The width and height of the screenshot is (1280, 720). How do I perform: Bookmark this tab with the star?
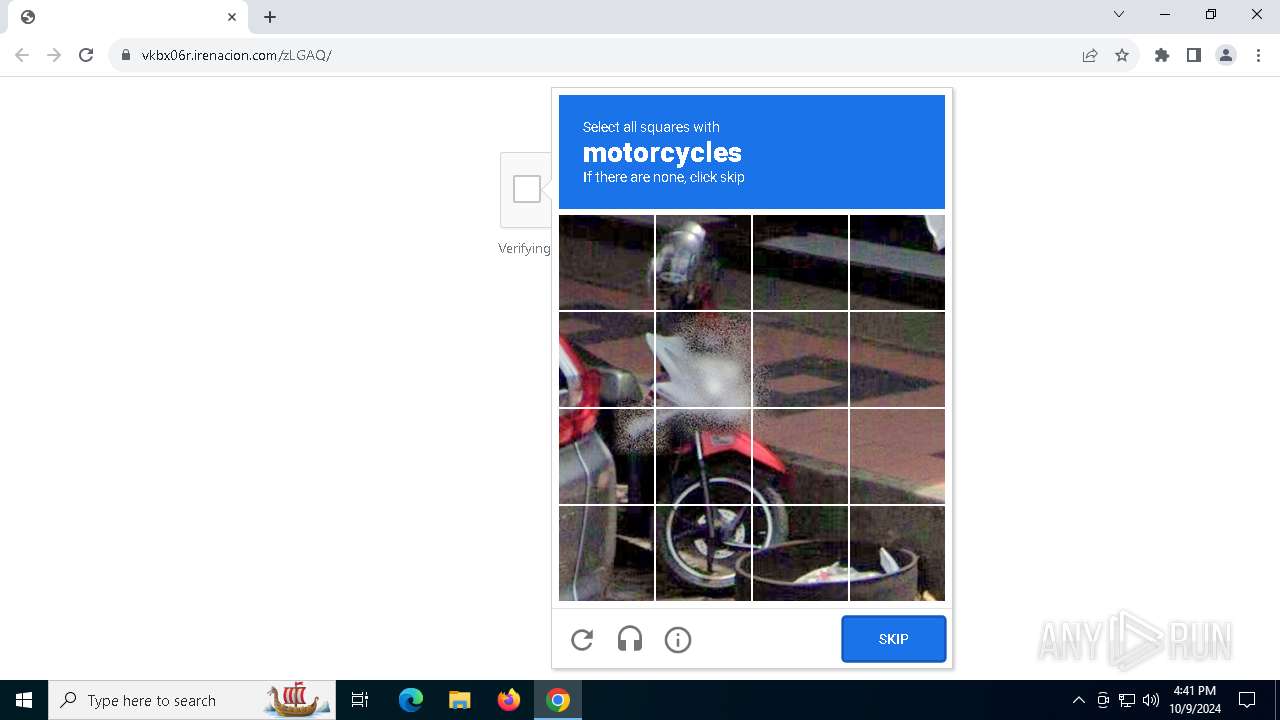click(x=1122, y=55)
